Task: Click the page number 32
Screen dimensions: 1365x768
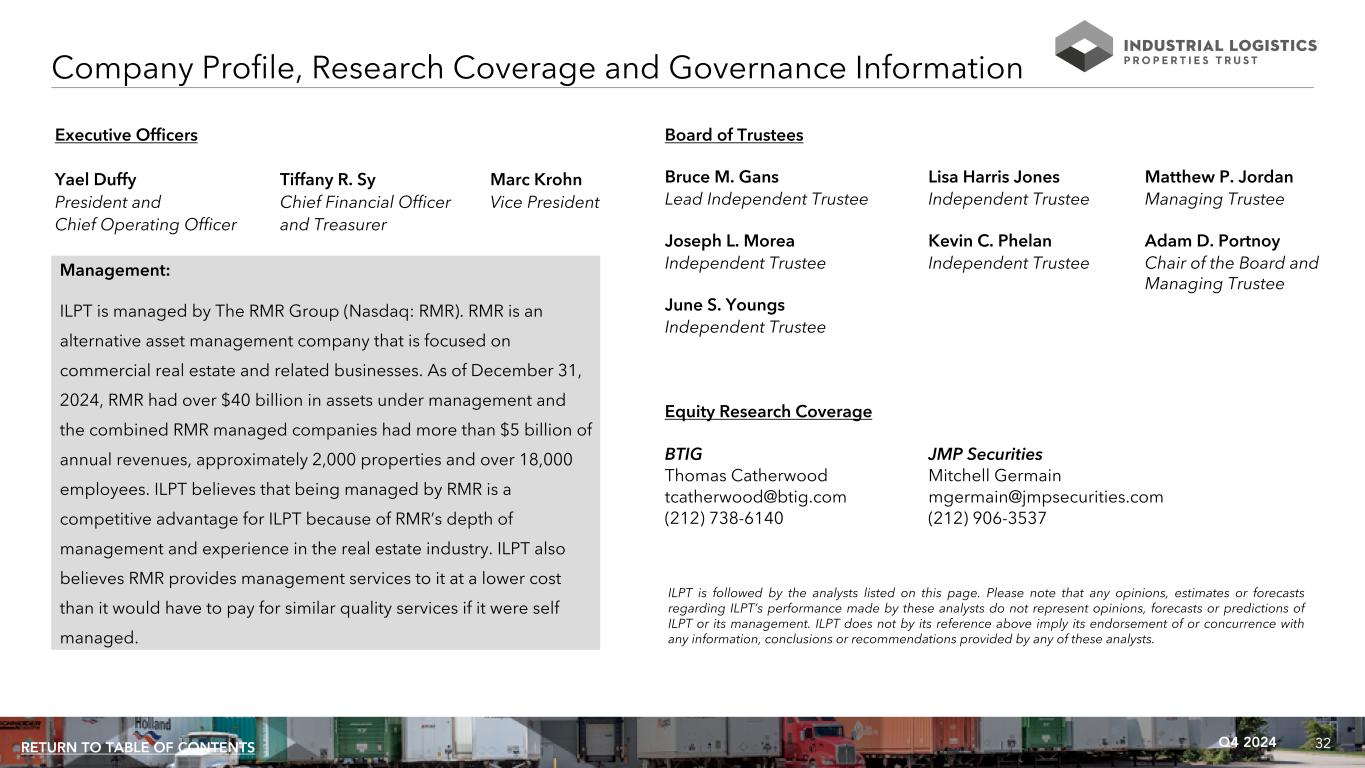Action: tap(1323, 743)
